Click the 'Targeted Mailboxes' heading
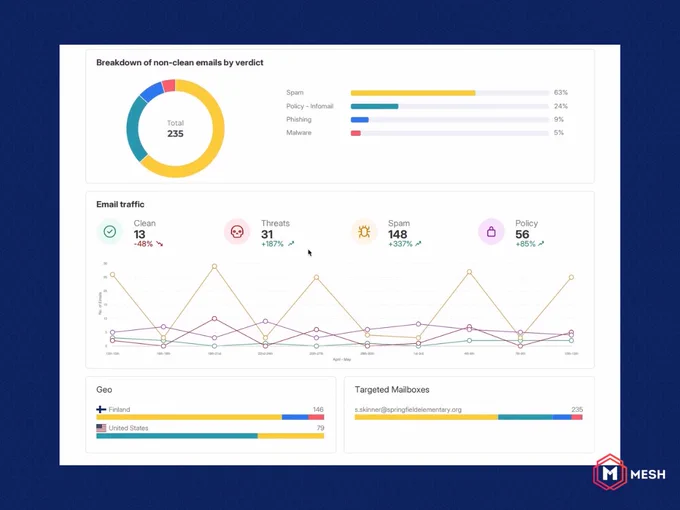Image resolution: width=680 pixels, height=510 pixels. pyautogui.click(x=392, y=389)
